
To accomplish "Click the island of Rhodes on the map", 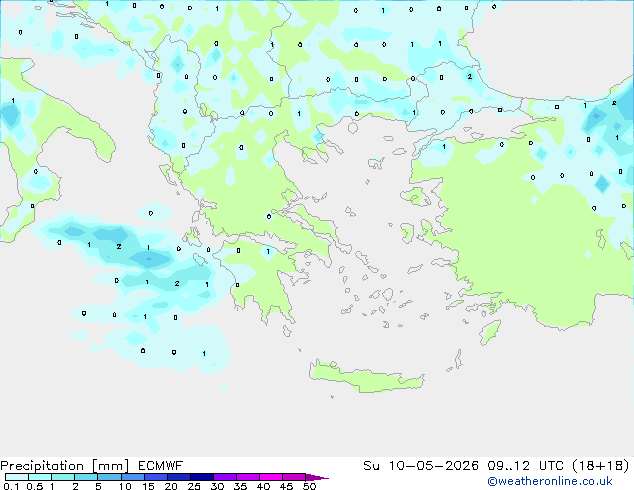I will (490, 332).
